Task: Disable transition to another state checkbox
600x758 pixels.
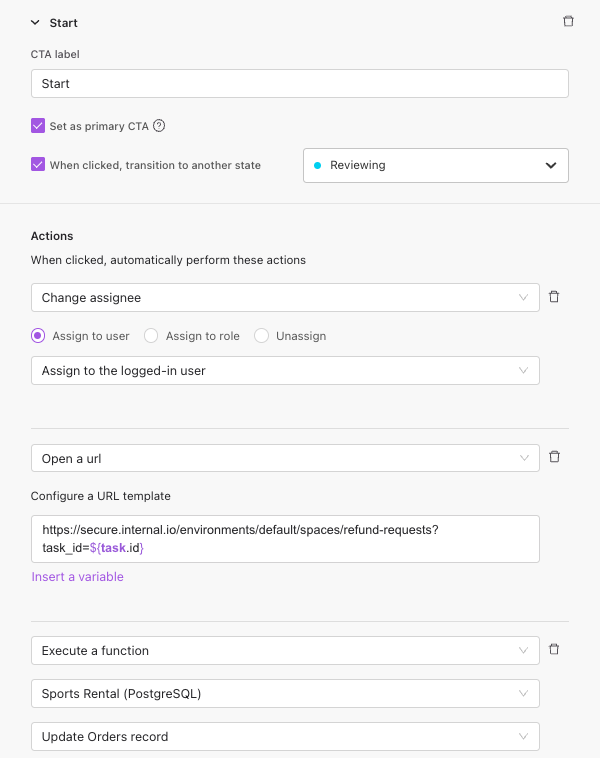Action: pos(38,165)
